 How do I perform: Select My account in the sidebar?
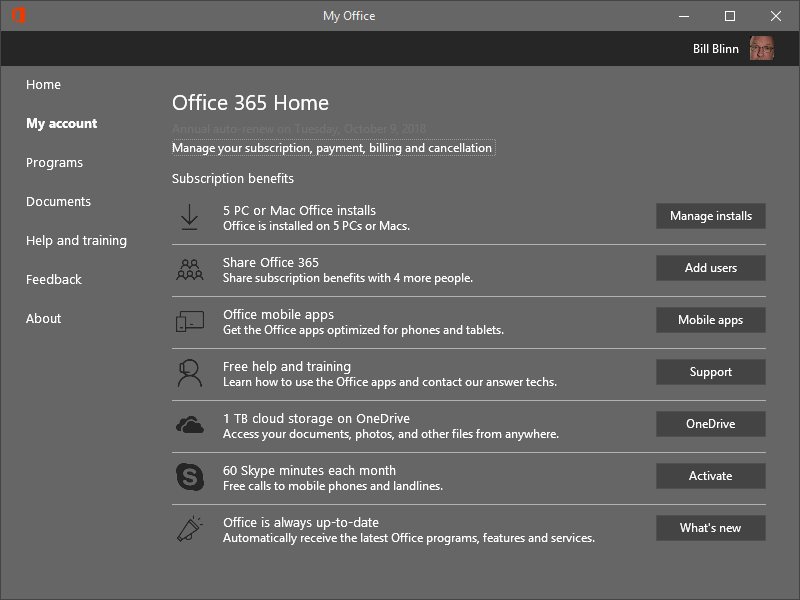click(x=62, y=123)
